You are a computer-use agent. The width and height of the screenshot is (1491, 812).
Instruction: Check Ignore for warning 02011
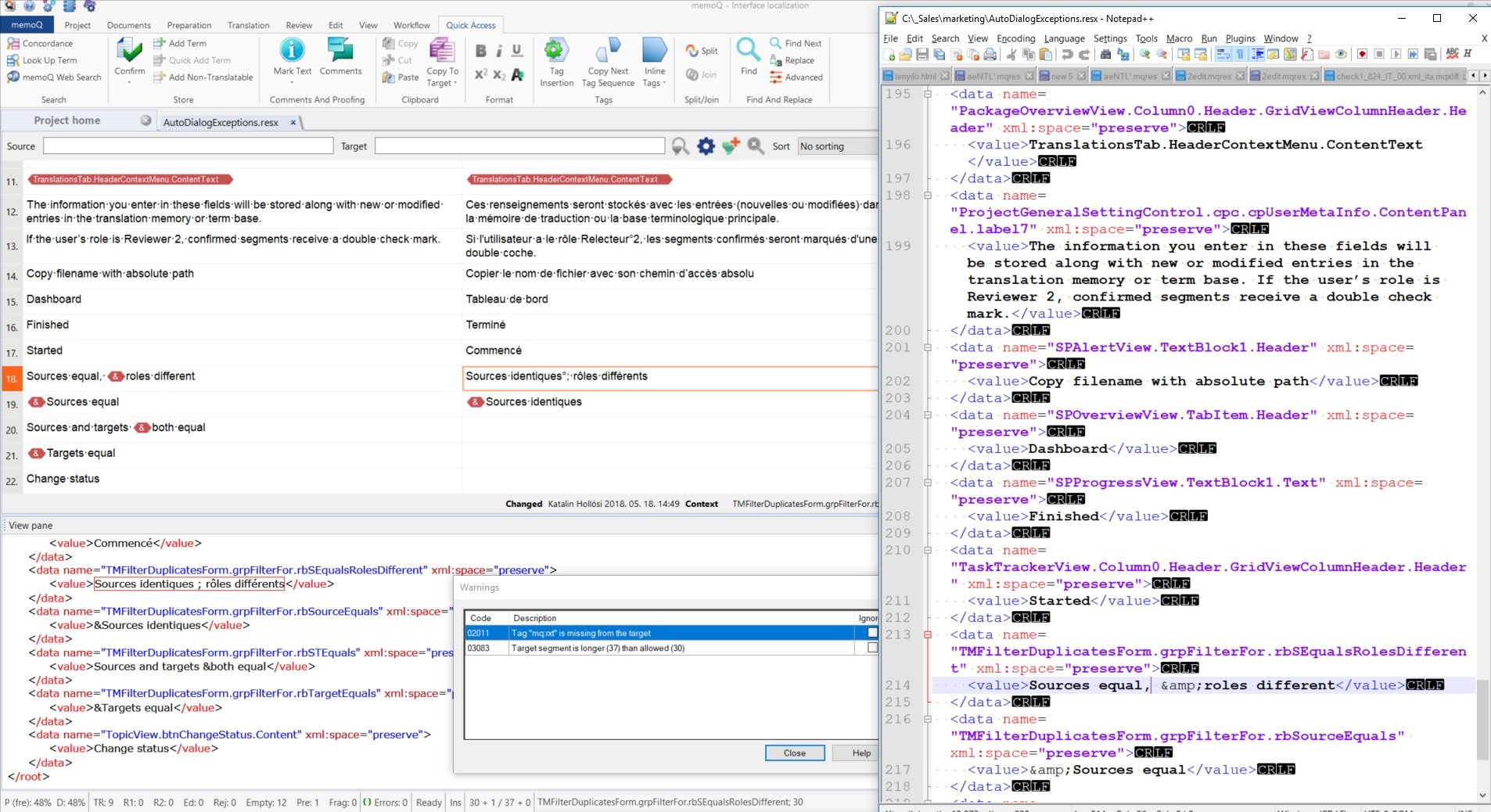tap(871, 633)
